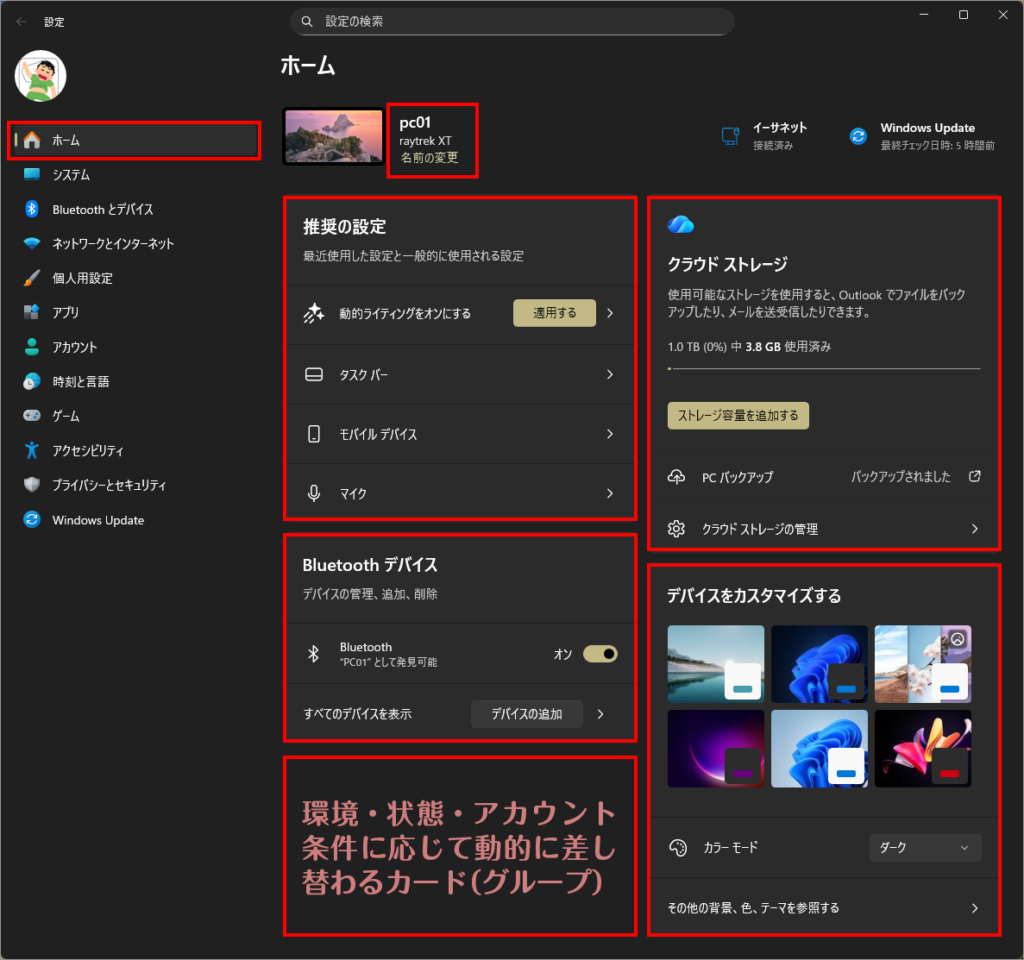
Task: Click the 名前の変更 link
Action: click(429, 158)
